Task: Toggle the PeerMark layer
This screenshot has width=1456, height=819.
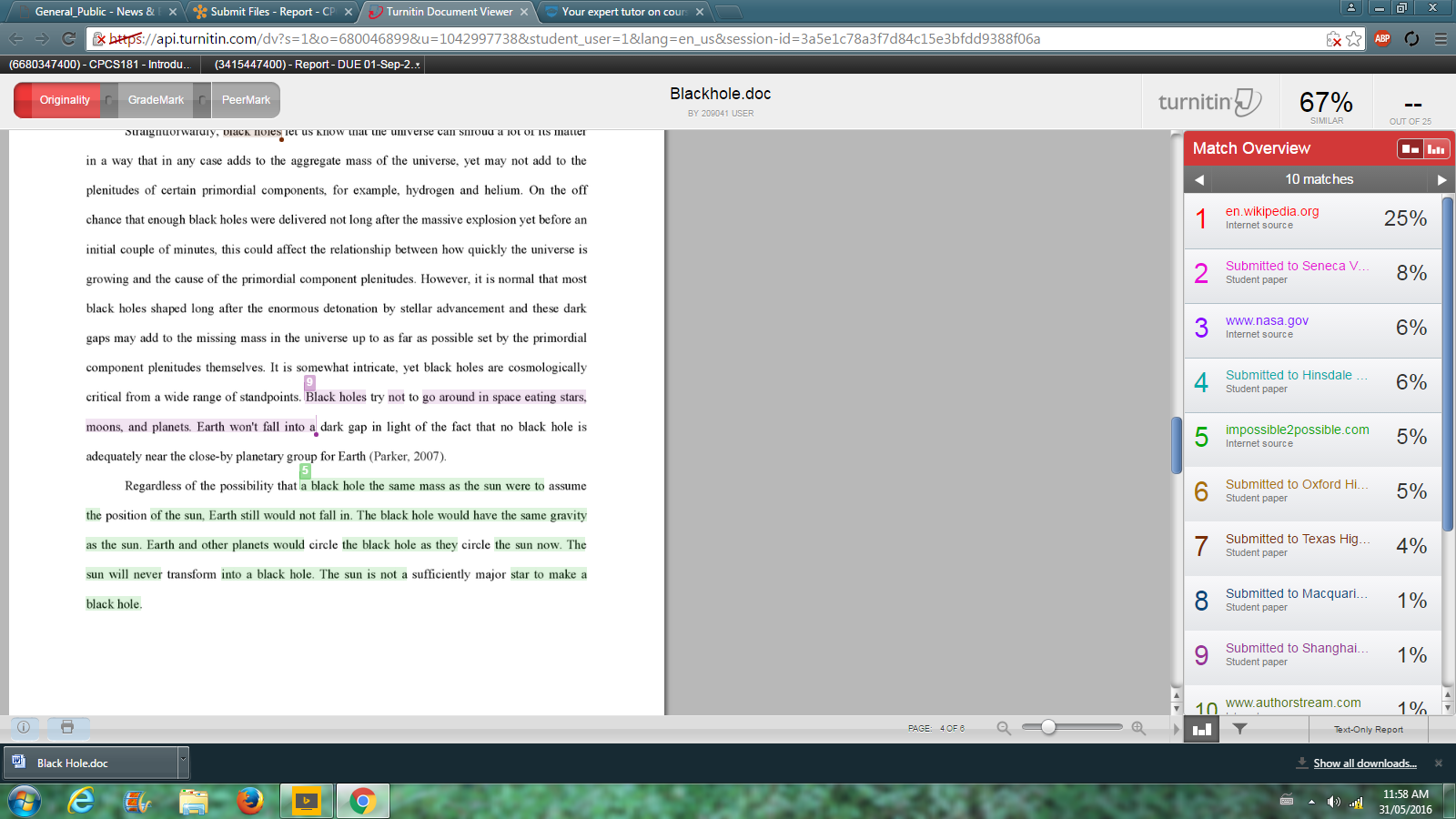Action: point(246,100)
